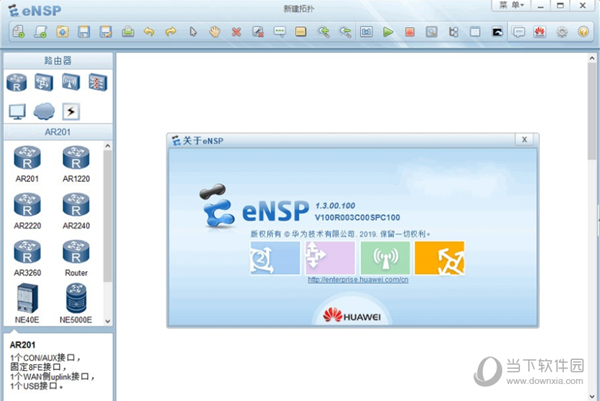Screen dimensions: 600x401
Task: Add a text note with the speech-bubble tool
Action: (x=280, y=31)
